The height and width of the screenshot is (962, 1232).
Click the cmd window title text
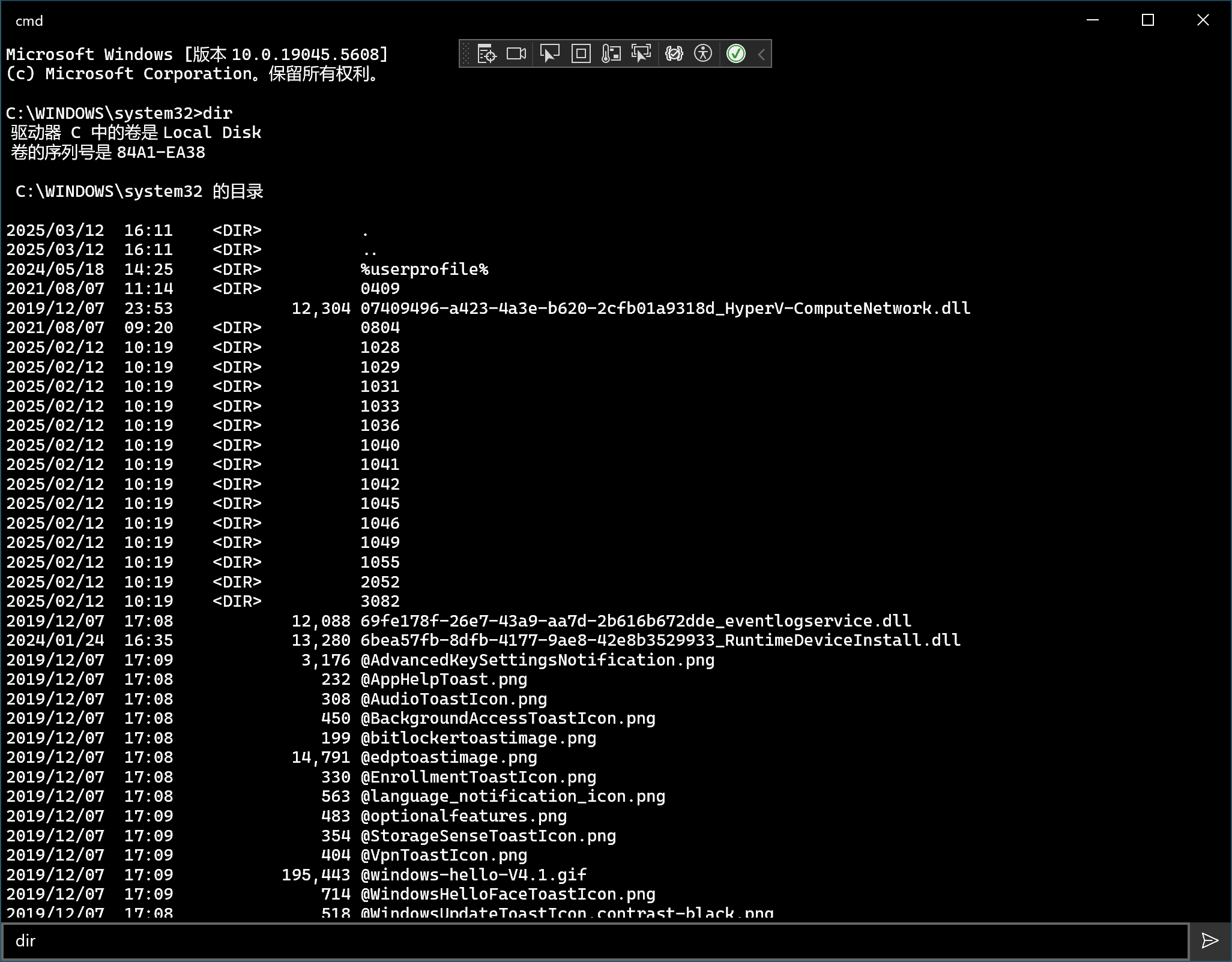29,21
